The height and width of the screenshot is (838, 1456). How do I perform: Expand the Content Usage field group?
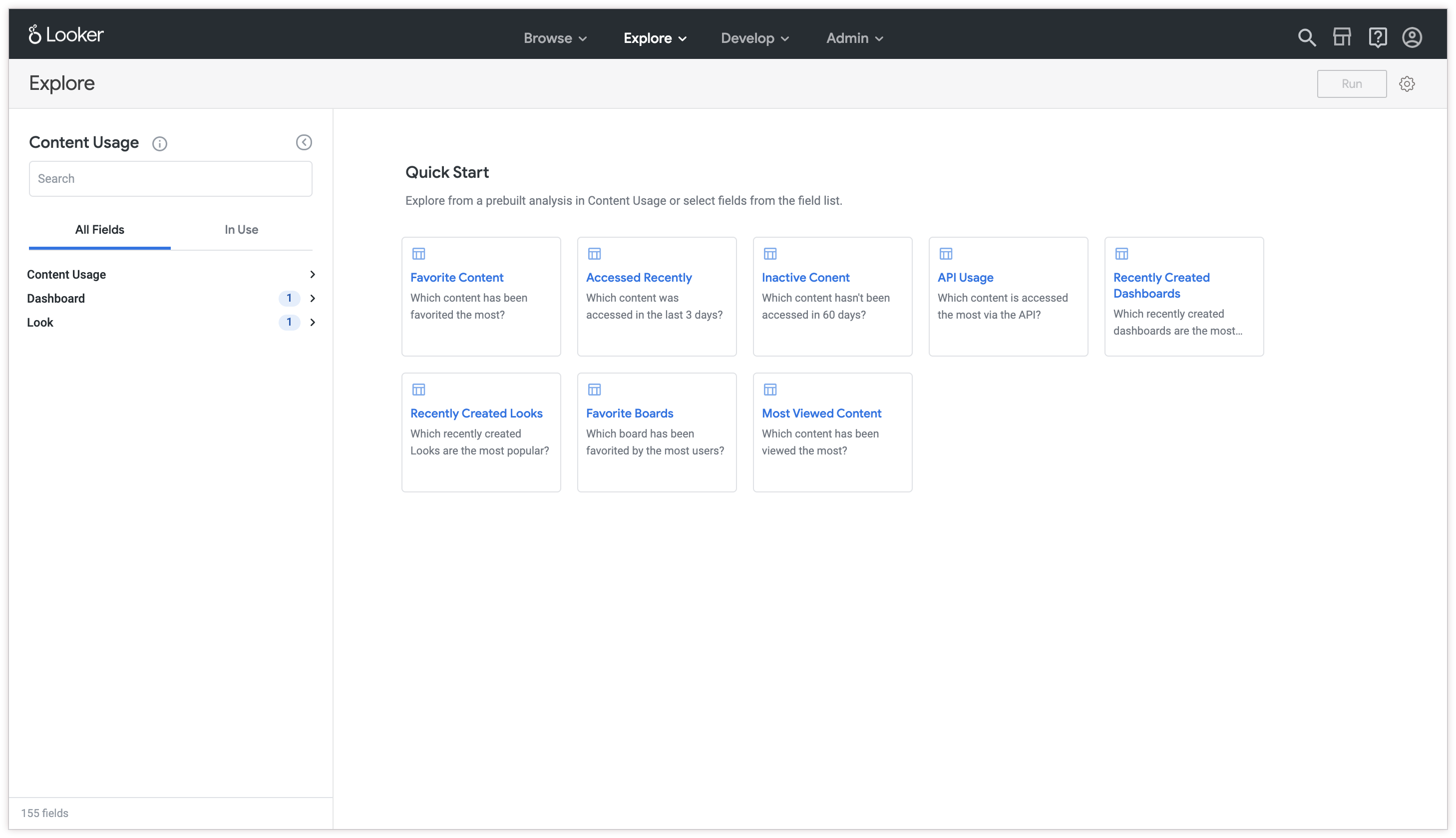pos(170,275)
